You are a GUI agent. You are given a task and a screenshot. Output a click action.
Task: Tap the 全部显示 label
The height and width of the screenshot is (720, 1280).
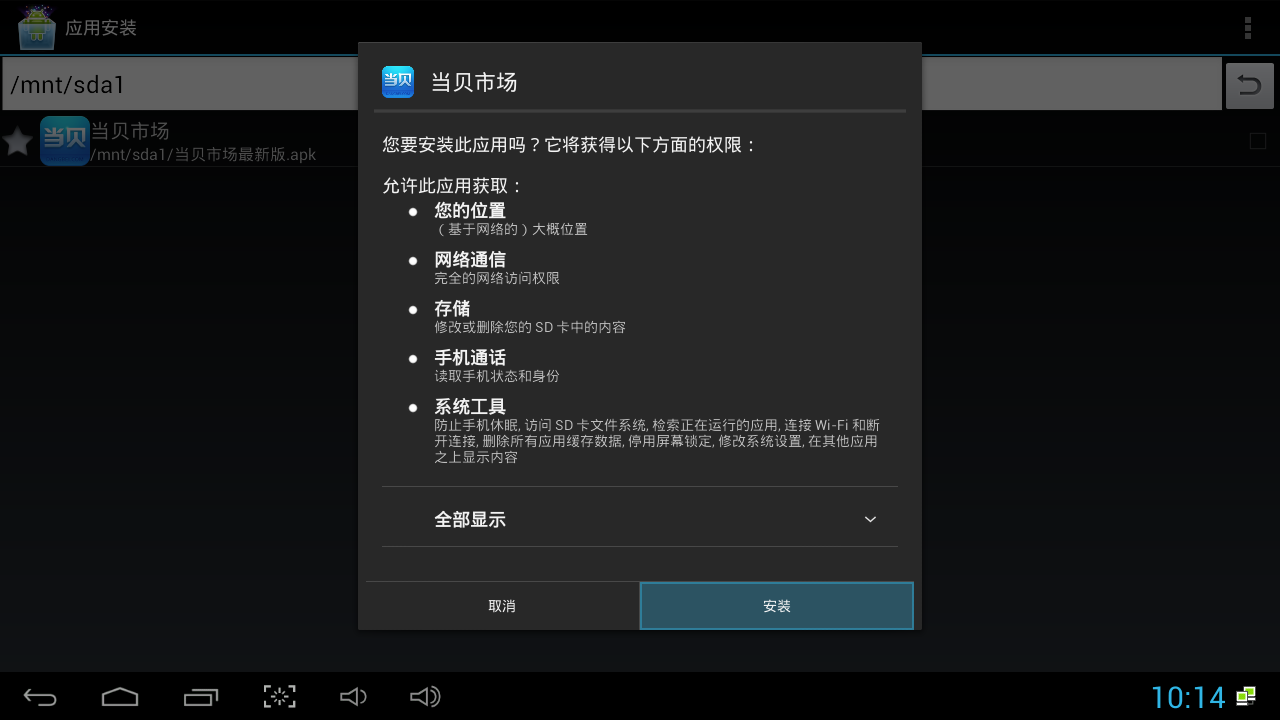pyautogui.click(x=470, y=519)
